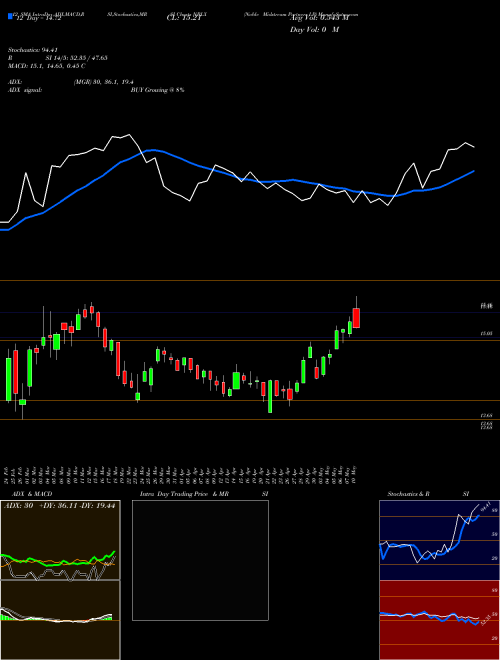Click the 'Avg Vol: 0.343 M' text
Viewport: 500px width, 660px height.
pyautogui.click(x=319, y=18)
